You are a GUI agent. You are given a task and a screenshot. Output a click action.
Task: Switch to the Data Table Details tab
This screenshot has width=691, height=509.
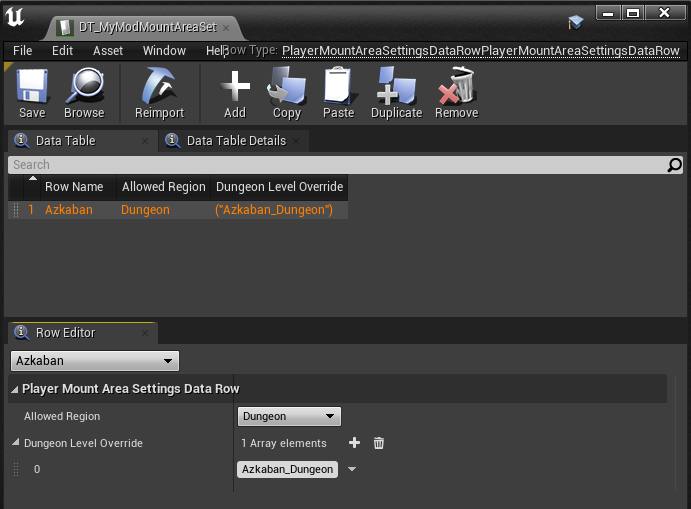tap(234, 141)
